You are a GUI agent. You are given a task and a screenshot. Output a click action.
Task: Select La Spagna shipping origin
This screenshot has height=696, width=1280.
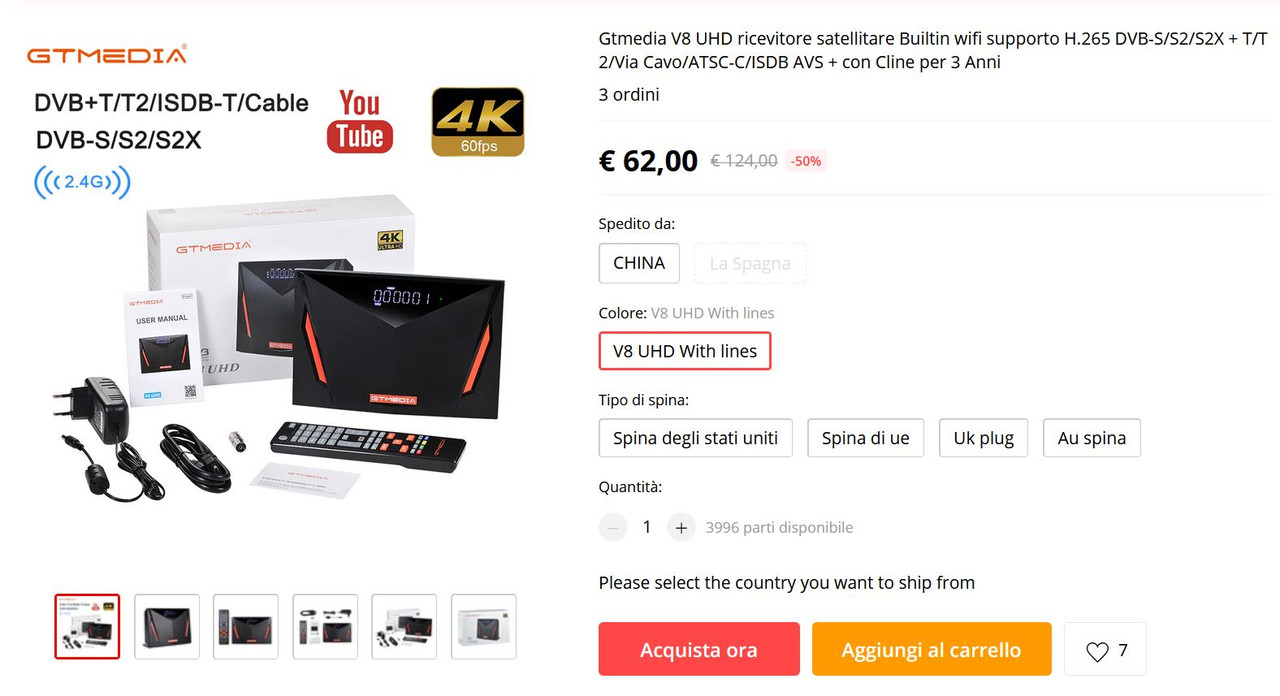point(750,263)
